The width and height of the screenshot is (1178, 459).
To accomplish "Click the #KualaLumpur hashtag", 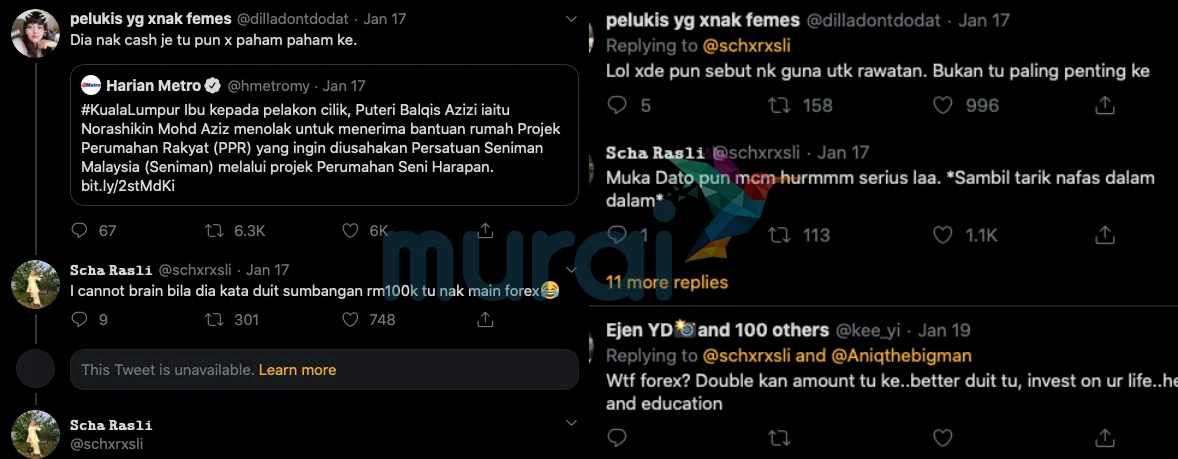I will coord(122,110).
